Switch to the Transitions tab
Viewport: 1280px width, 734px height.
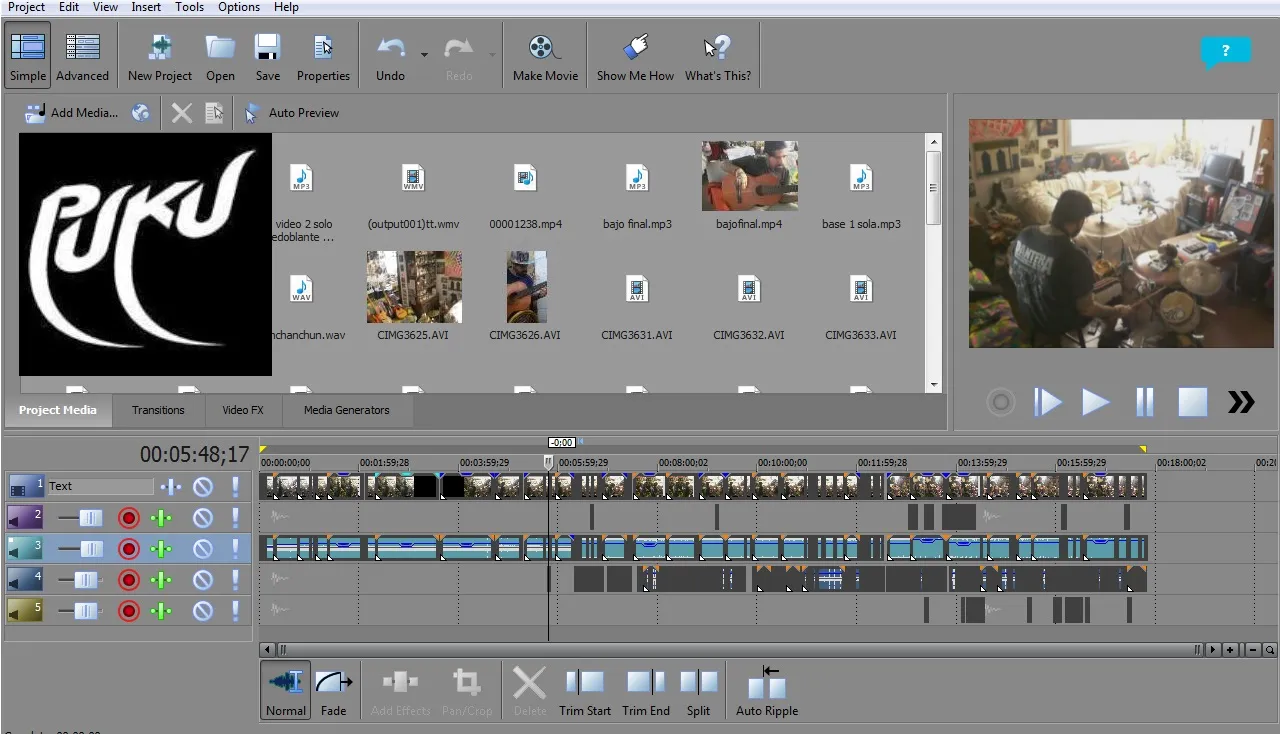tap(158, 410)
